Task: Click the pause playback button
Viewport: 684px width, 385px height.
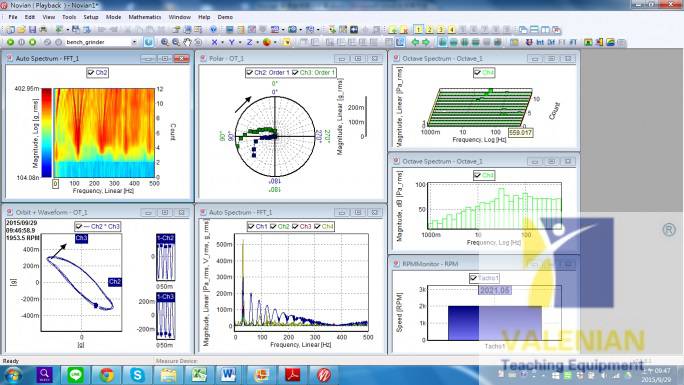Action: pyautogui.click(x=21, y=42)
